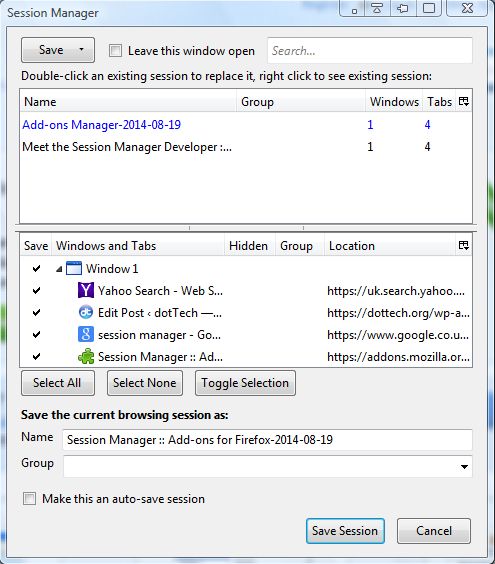Select the Add-ons Manager-2014-08-19 session
Image resolution: width=495 pixels, height=564 pixels.
coord(101,125)
